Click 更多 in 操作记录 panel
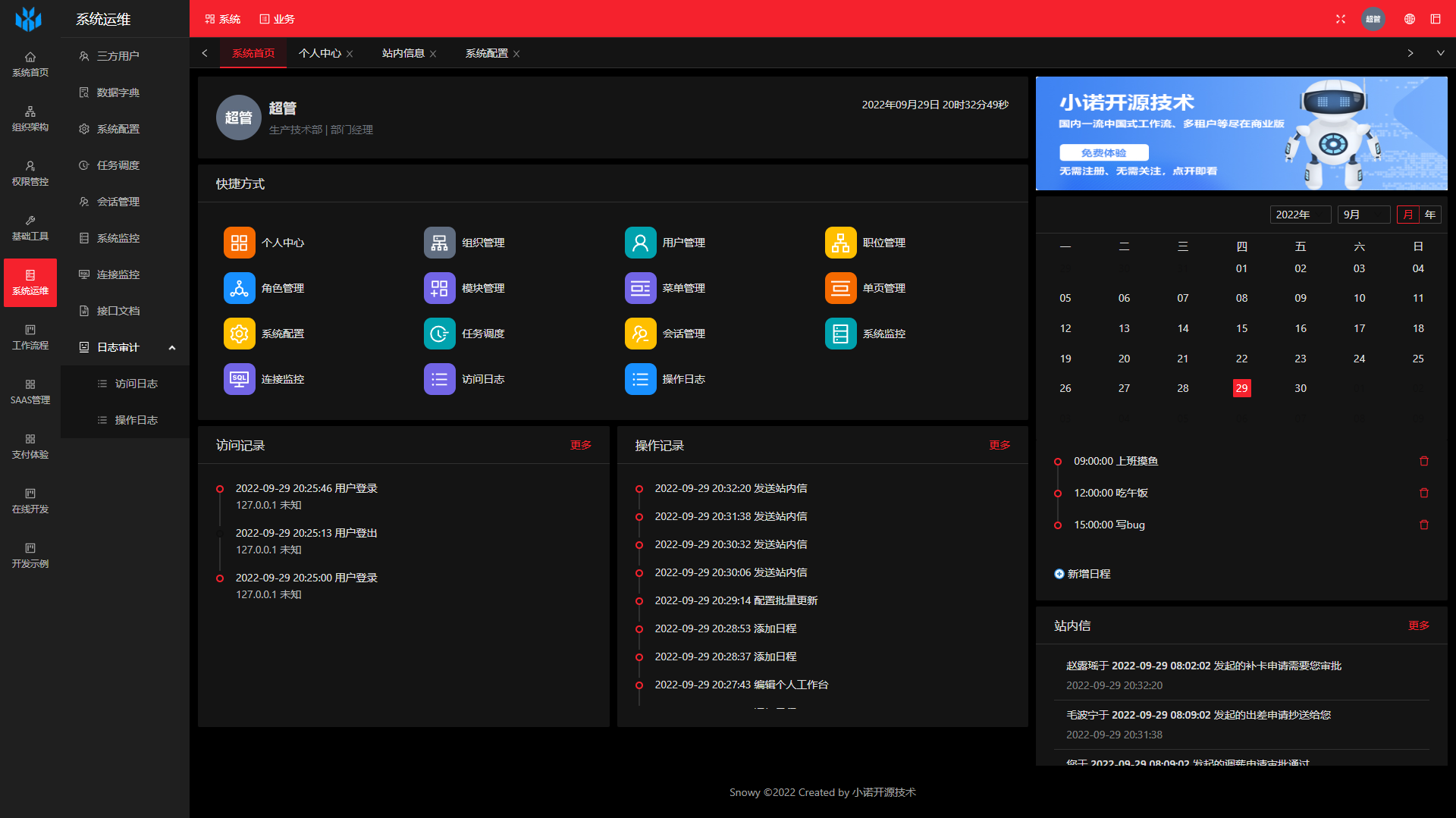Viewport: 1456px width, 818px height. tap(999, 445)
